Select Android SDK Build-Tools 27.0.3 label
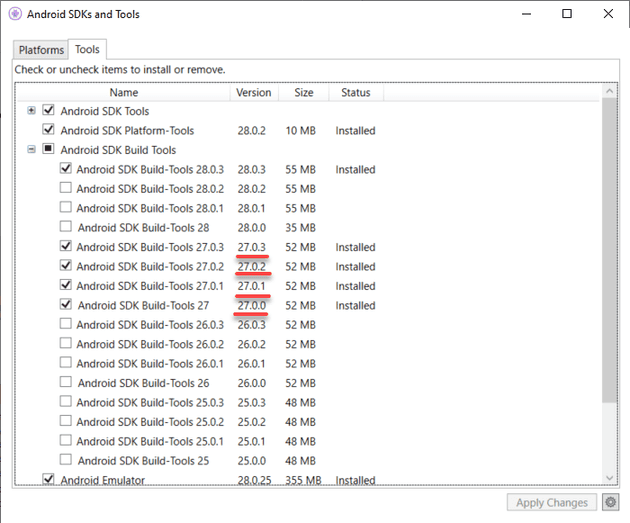This screenshot has width=630, height=523. (150, 247)
